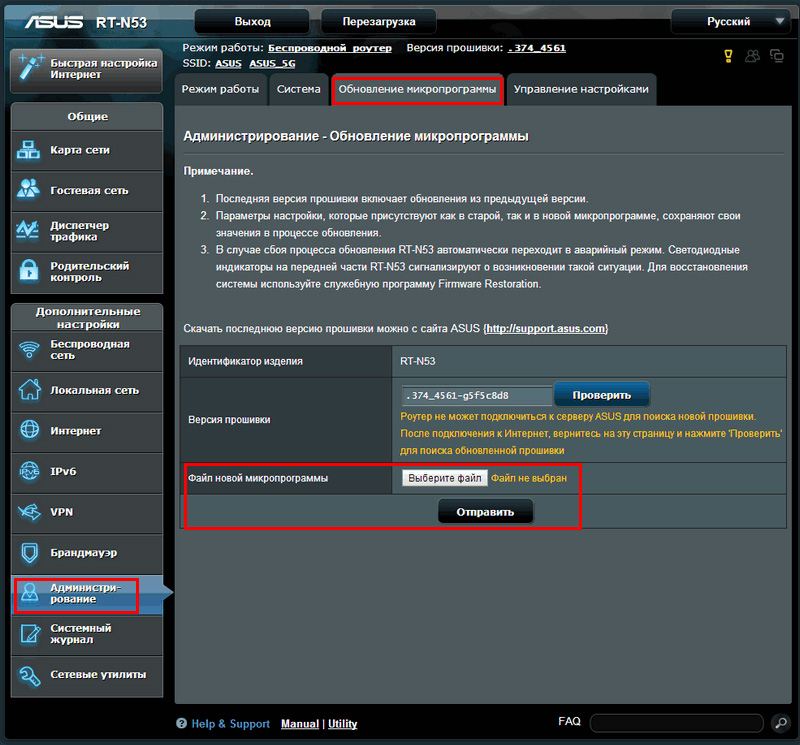Click the System Log notepad icon
The width and height of the screenshot is (800, 745).
coord(30,634)
